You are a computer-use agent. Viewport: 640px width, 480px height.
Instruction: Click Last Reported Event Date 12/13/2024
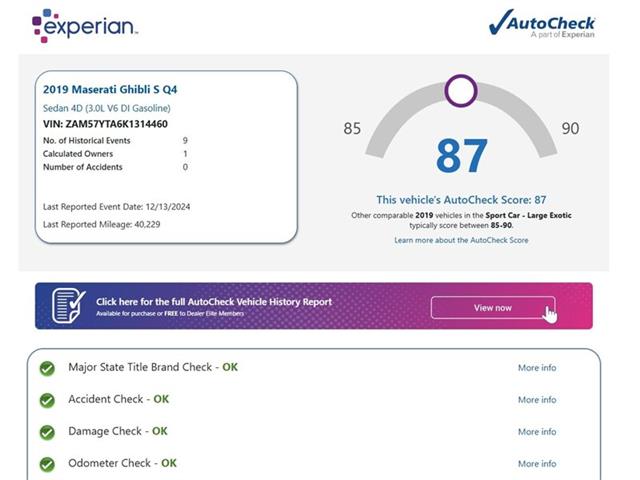116,207
